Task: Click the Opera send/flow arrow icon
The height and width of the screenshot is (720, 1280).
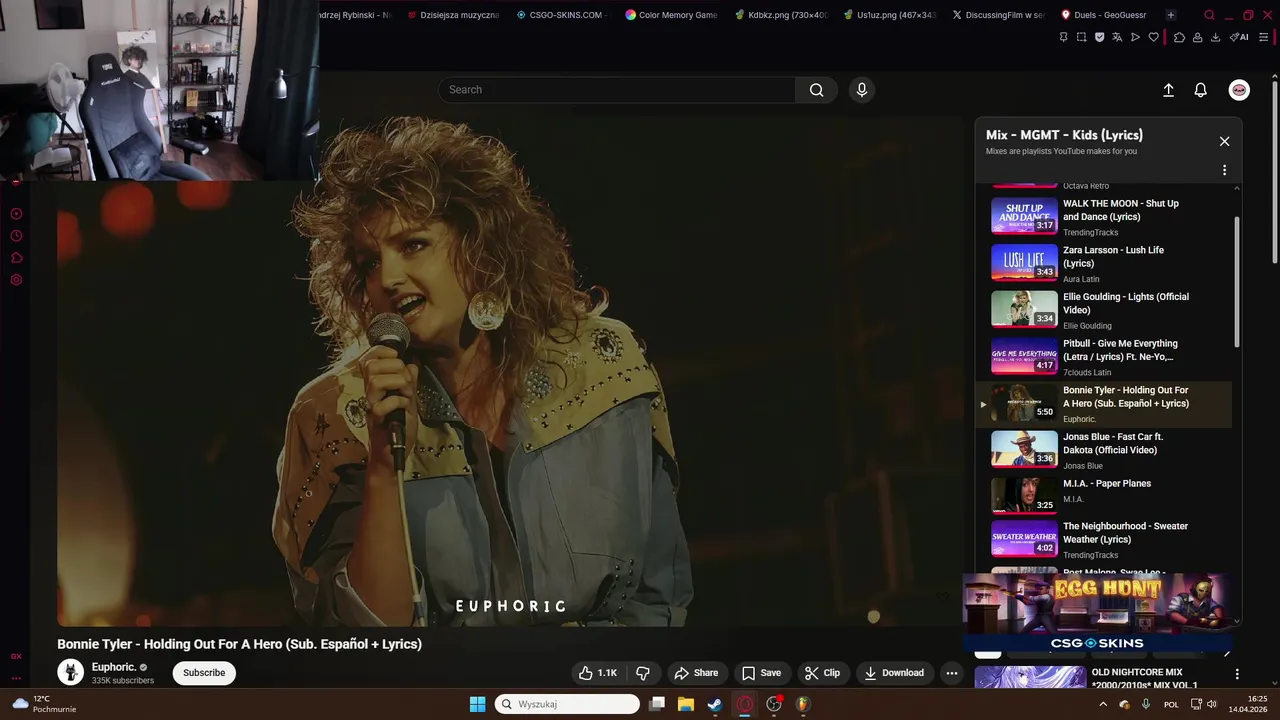Action: [x=1135, y=37]
